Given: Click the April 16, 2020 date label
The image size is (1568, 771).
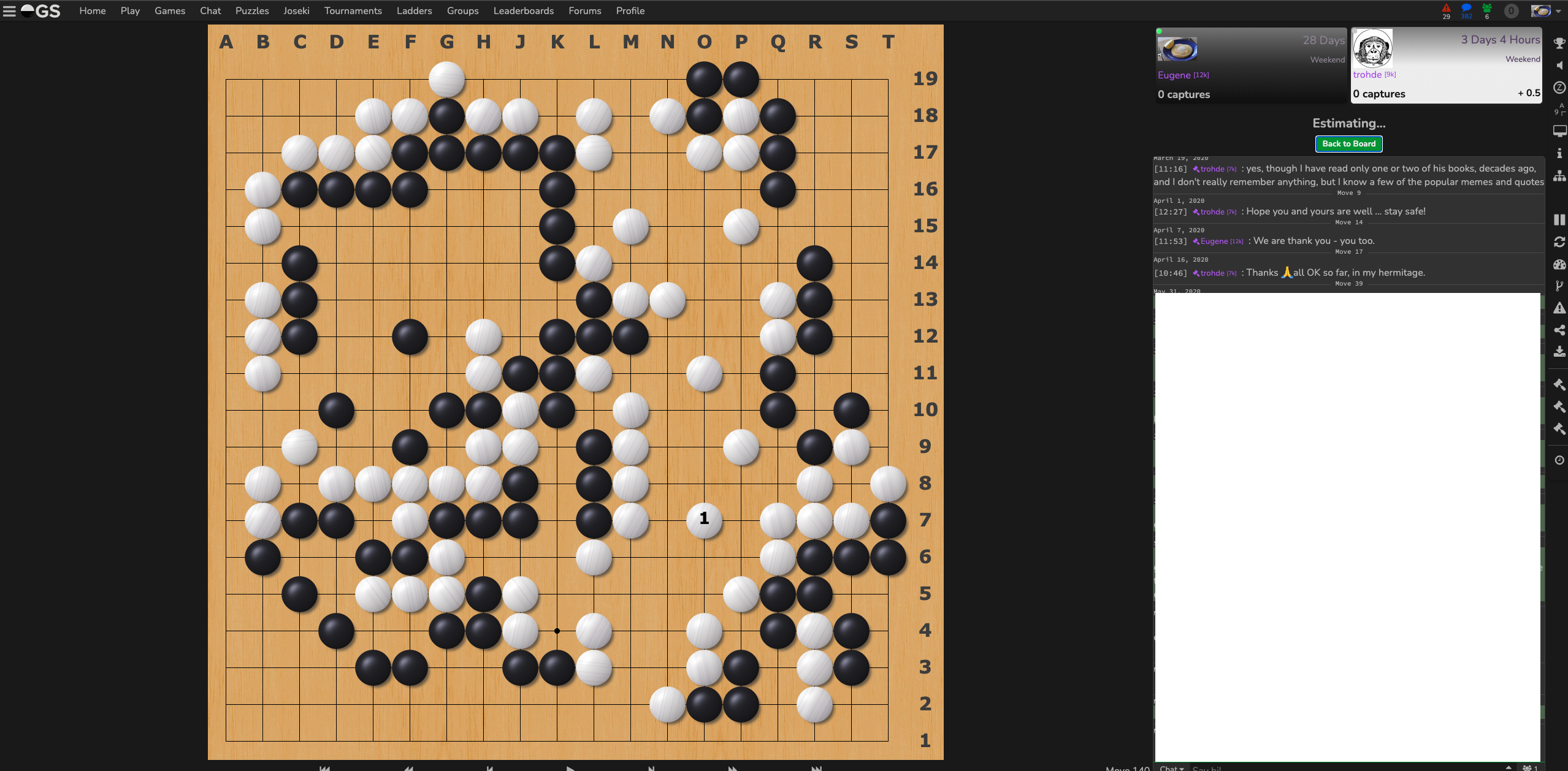Looking at the screenshot, I should tap(1180, 259).
